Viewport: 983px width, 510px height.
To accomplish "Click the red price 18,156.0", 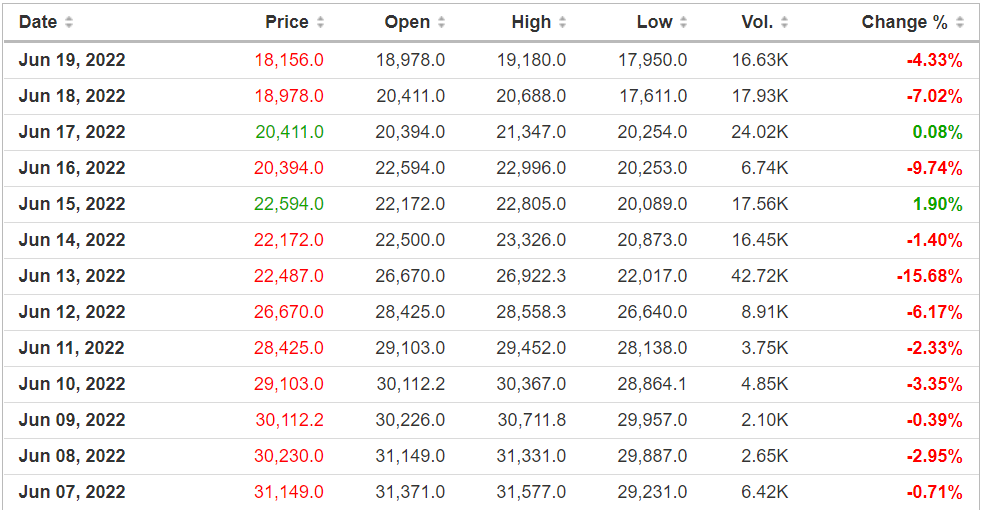I will point(289,60).
